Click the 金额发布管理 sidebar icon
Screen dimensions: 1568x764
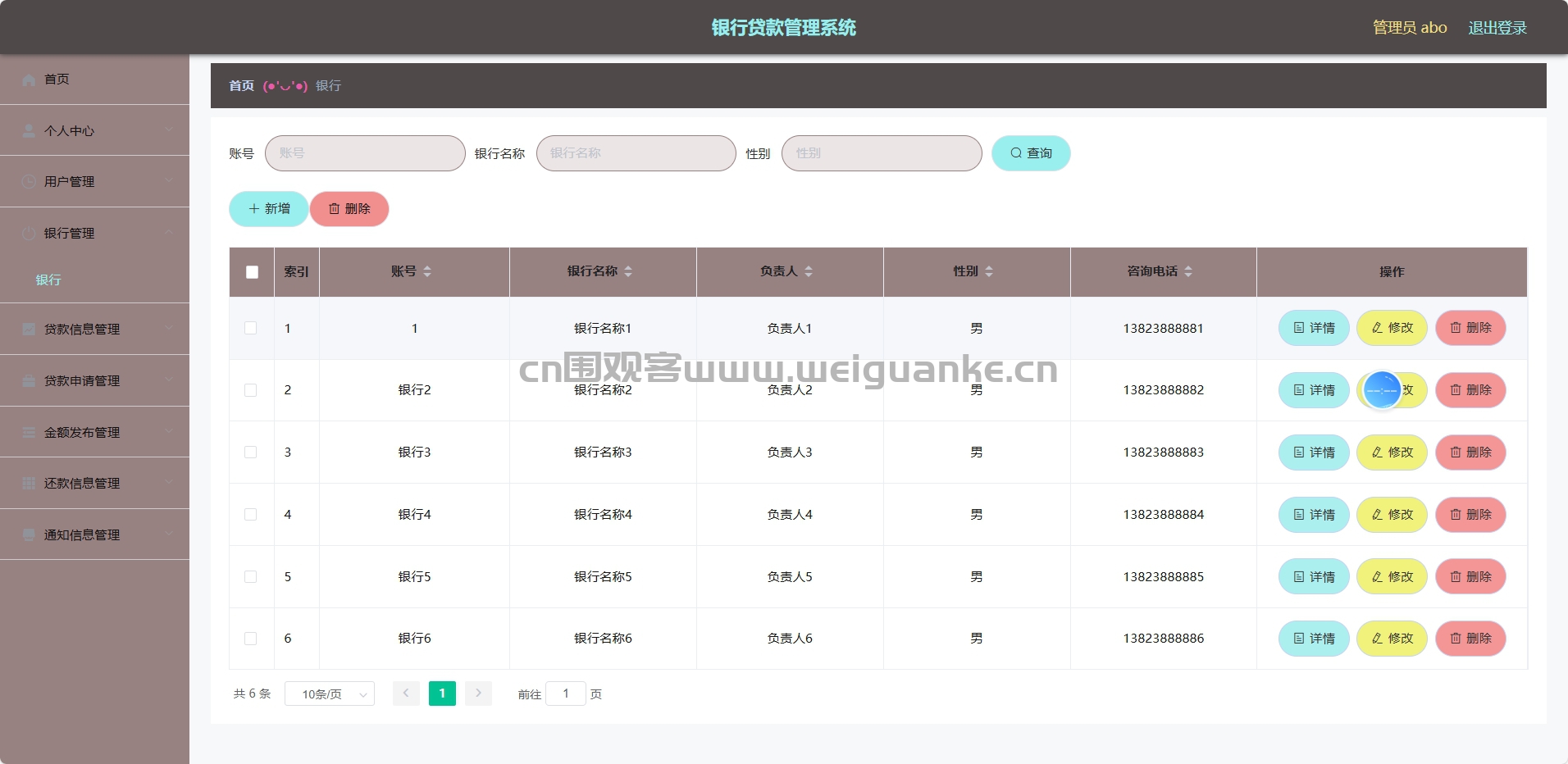(x=29, y=432)
